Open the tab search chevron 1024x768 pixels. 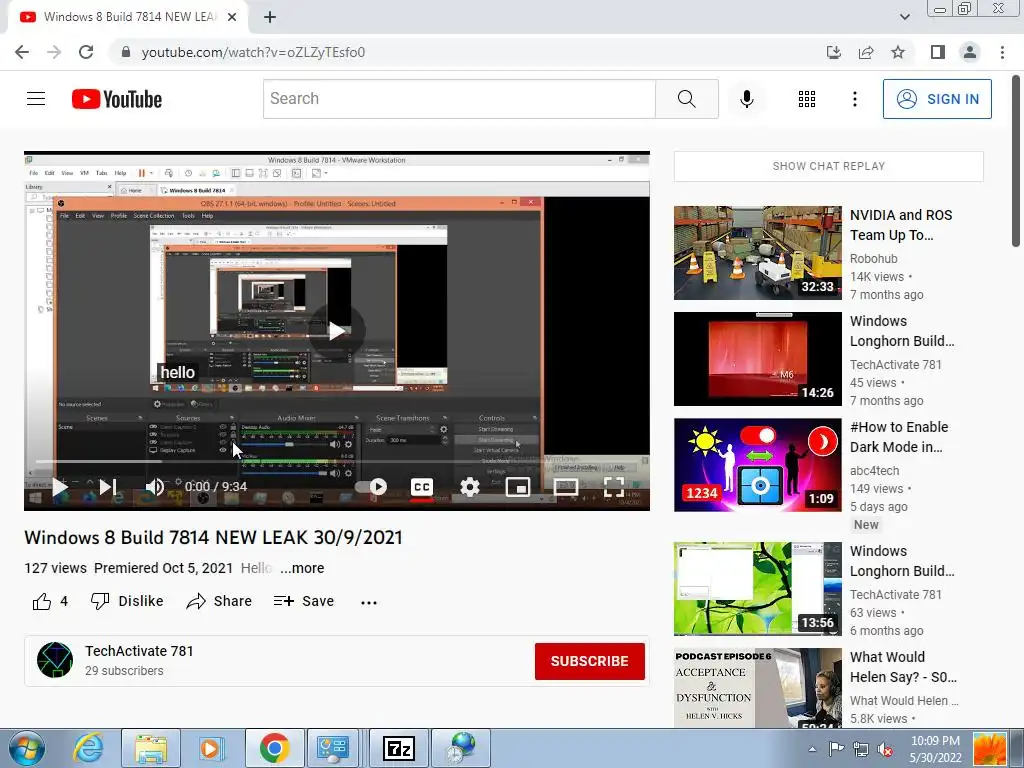904,17
